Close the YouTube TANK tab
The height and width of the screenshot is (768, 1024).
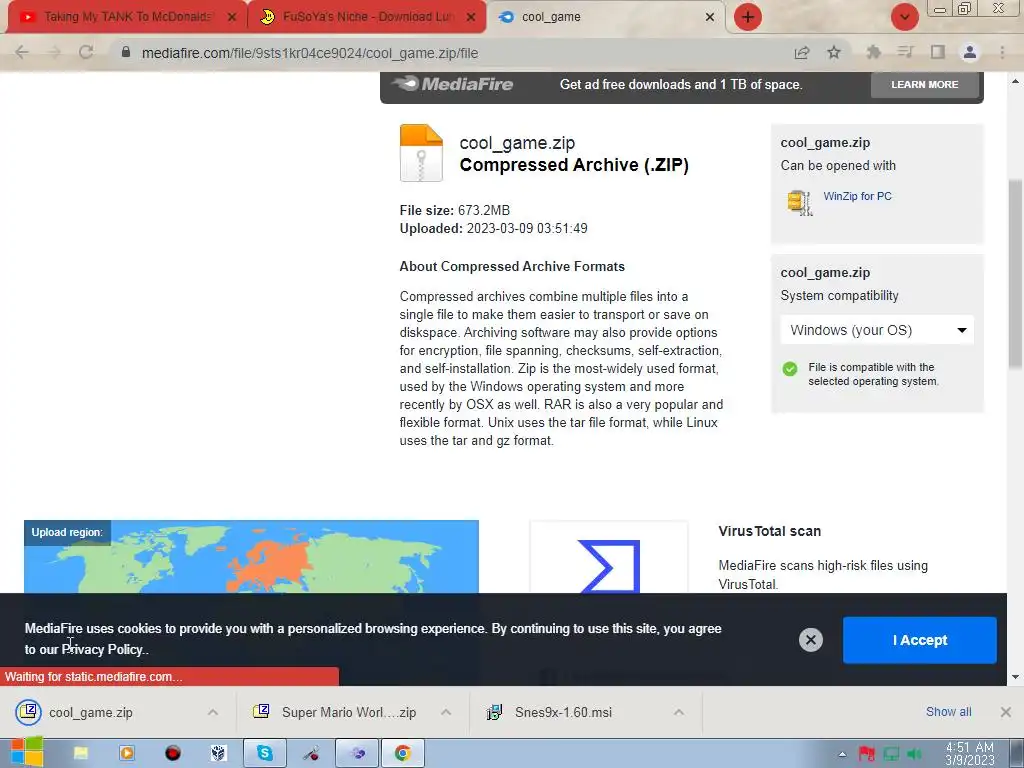[x=232, y=17]
